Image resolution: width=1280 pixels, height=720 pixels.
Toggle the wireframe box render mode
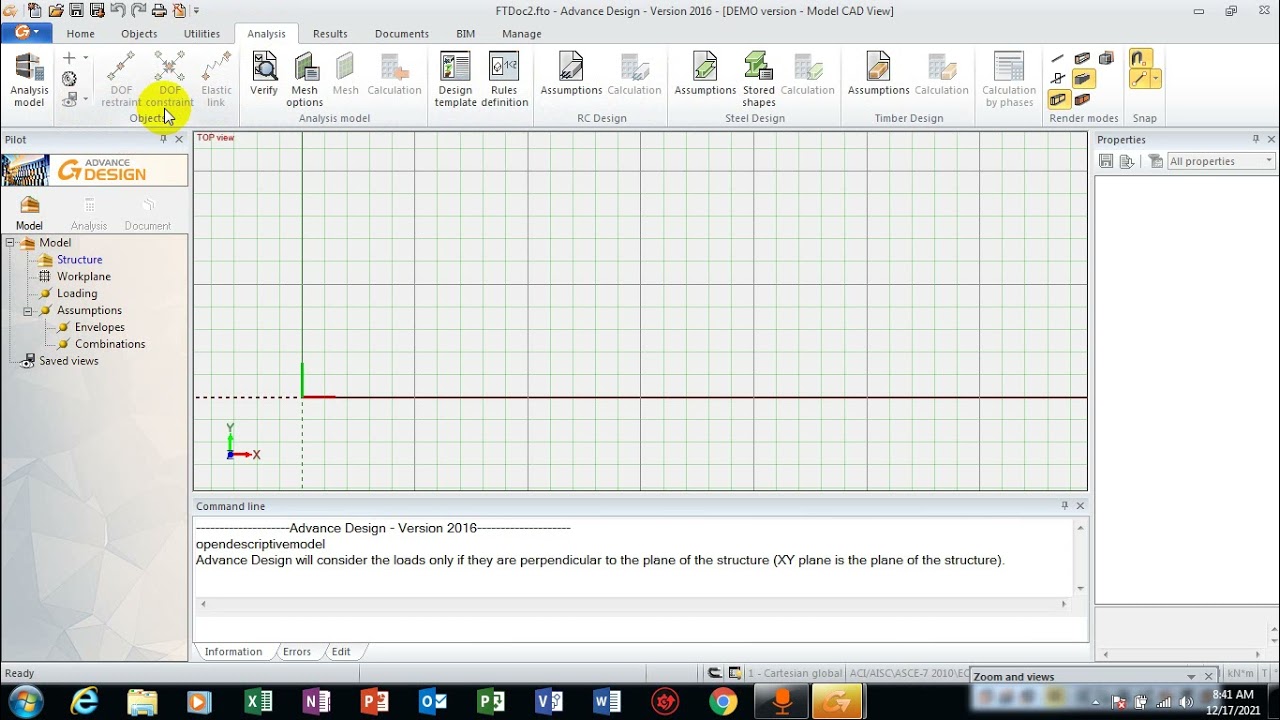1106,57
